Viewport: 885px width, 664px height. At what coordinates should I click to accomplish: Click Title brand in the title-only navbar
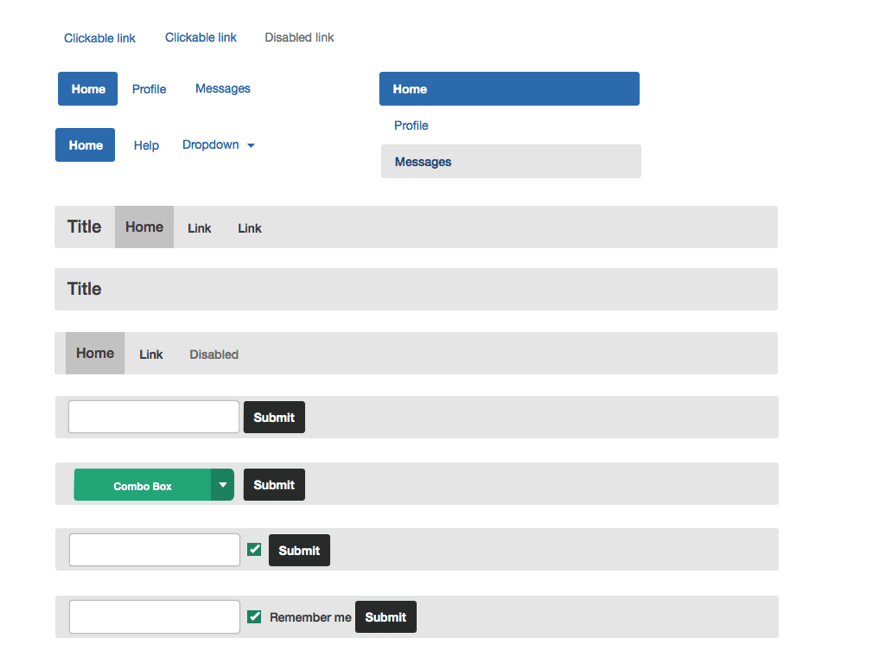[x=84, y=289]
